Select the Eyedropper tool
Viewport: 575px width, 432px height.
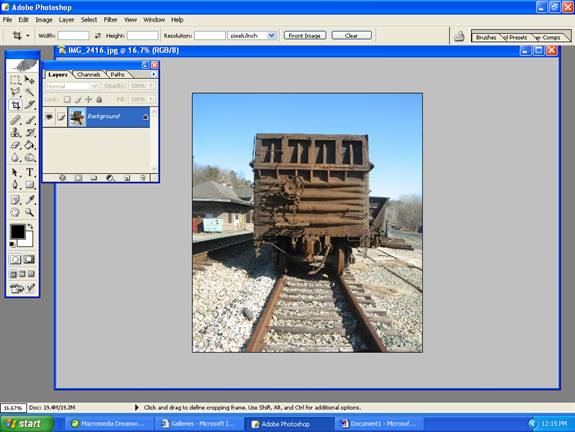[x=29, y=199]
